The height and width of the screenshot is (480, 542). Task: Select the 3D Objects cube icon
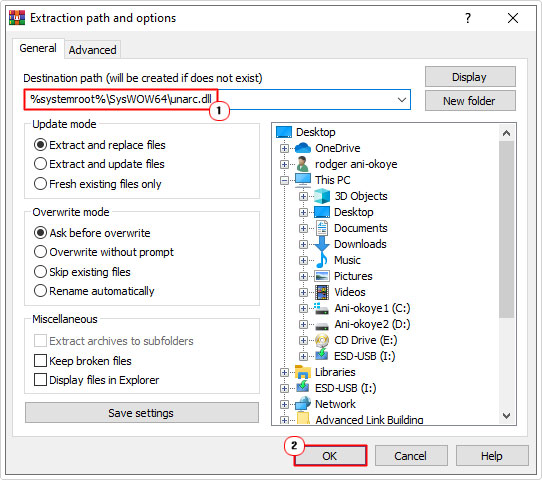click(x=322, y=196)
